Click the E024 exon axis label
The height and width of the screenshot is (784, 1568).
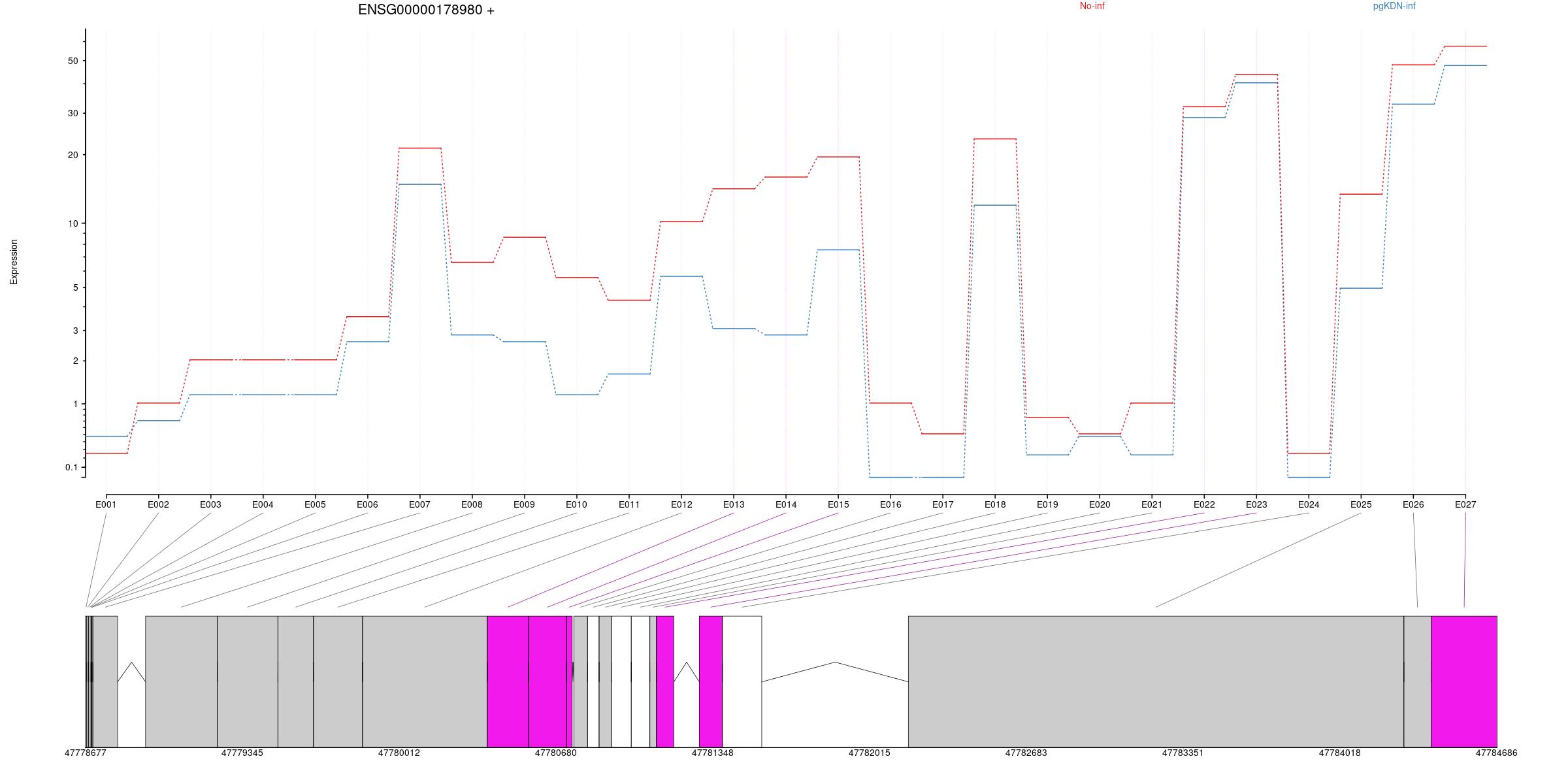pyautogui.click(x=1308, y=504)
